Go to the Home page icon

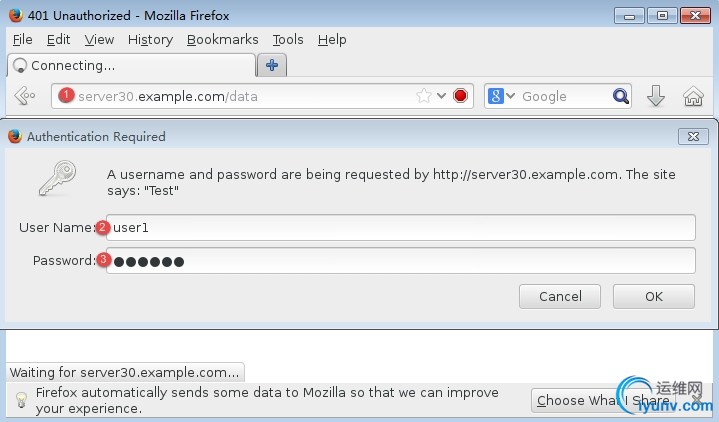pyautogui.click(x=693, y=96)
